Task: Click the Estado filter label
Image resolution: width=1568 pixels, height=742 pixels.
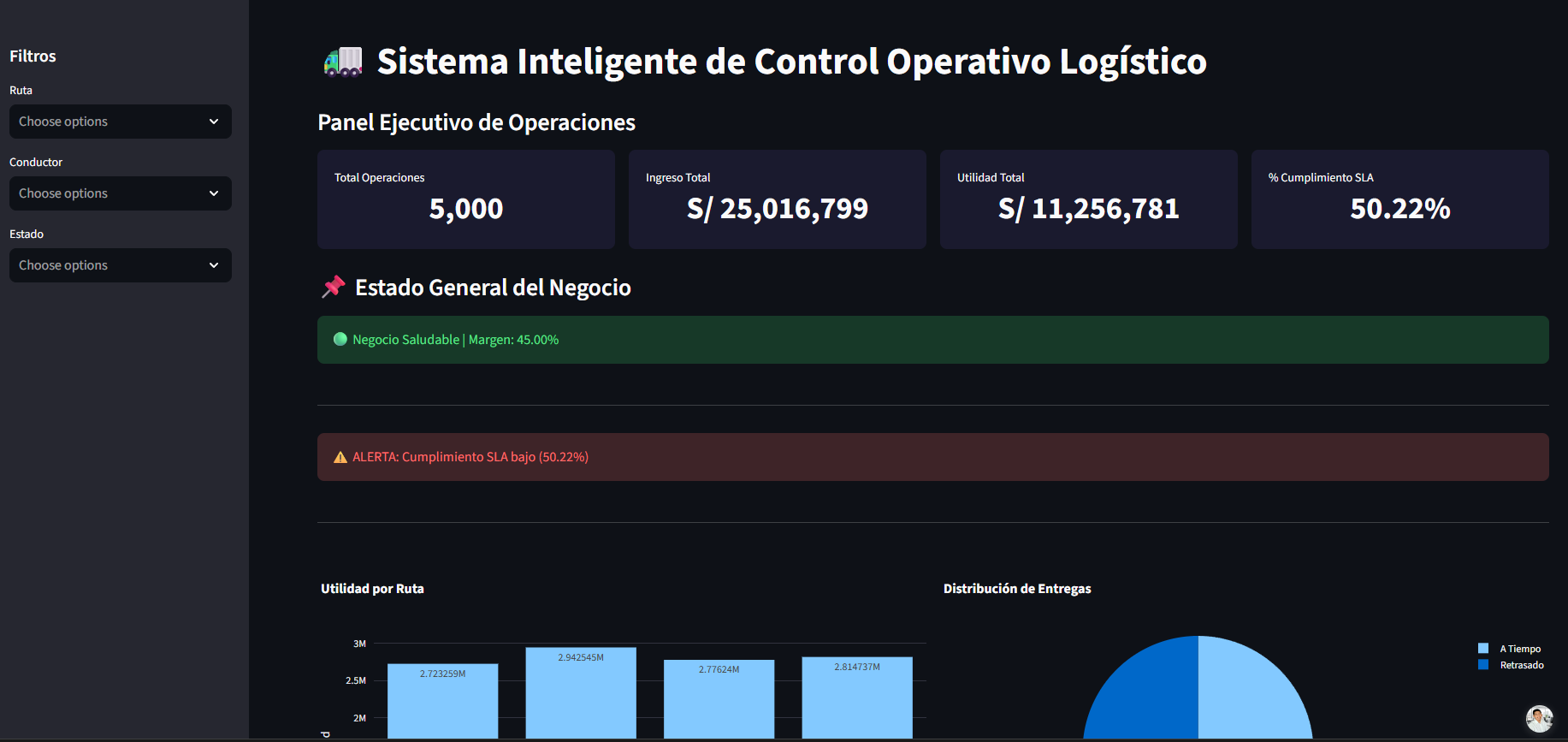Action: (x=27, y=234)
